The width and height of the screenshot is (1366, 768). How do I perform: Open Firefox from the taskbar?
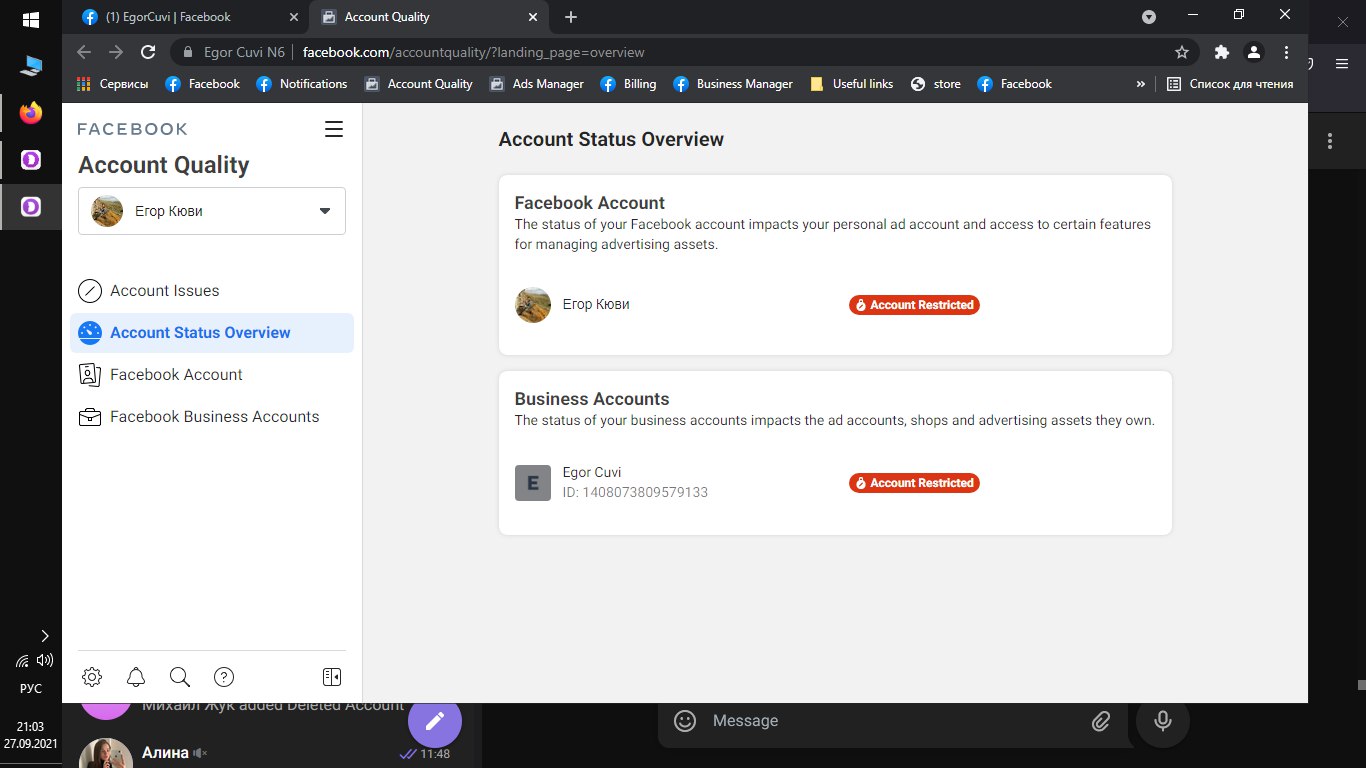click(31, 113)
